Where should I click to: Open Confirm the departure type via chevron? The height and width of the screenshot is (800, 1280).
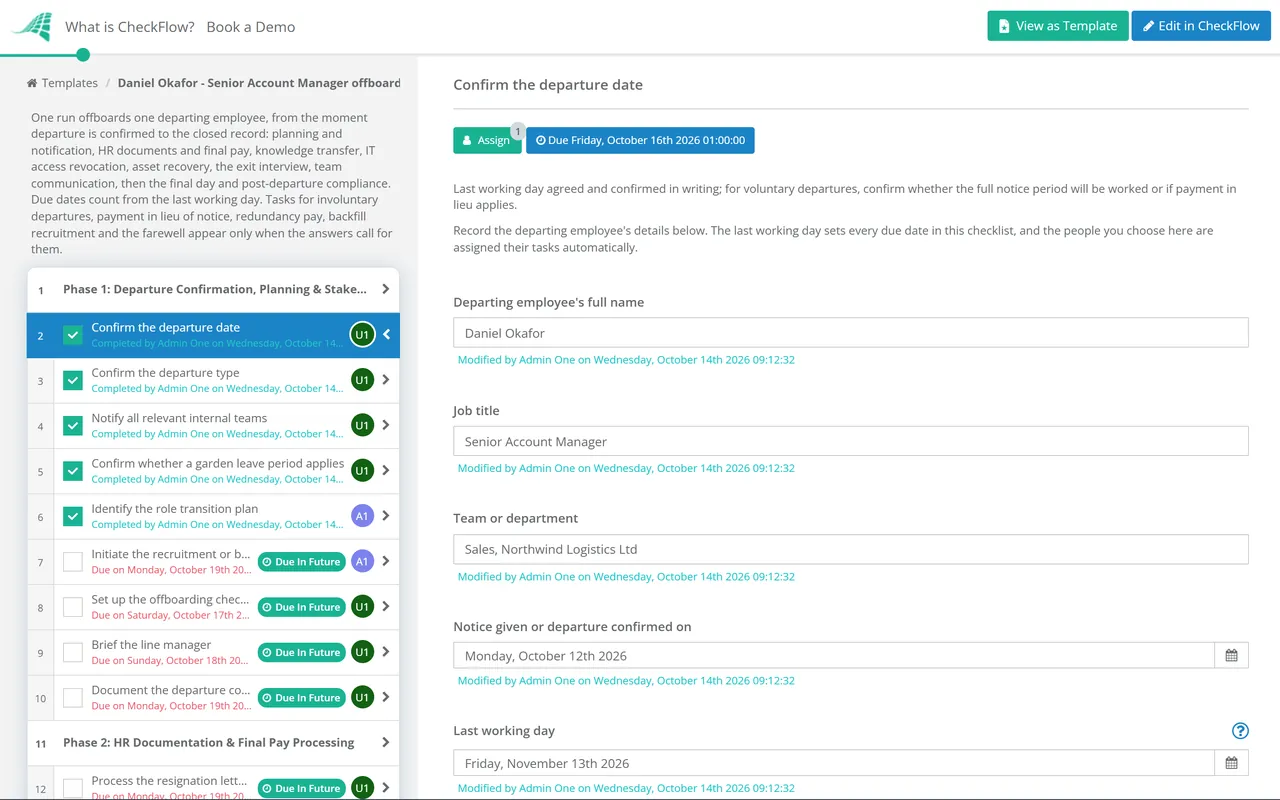pyautogui.click(x=386, y=380)
